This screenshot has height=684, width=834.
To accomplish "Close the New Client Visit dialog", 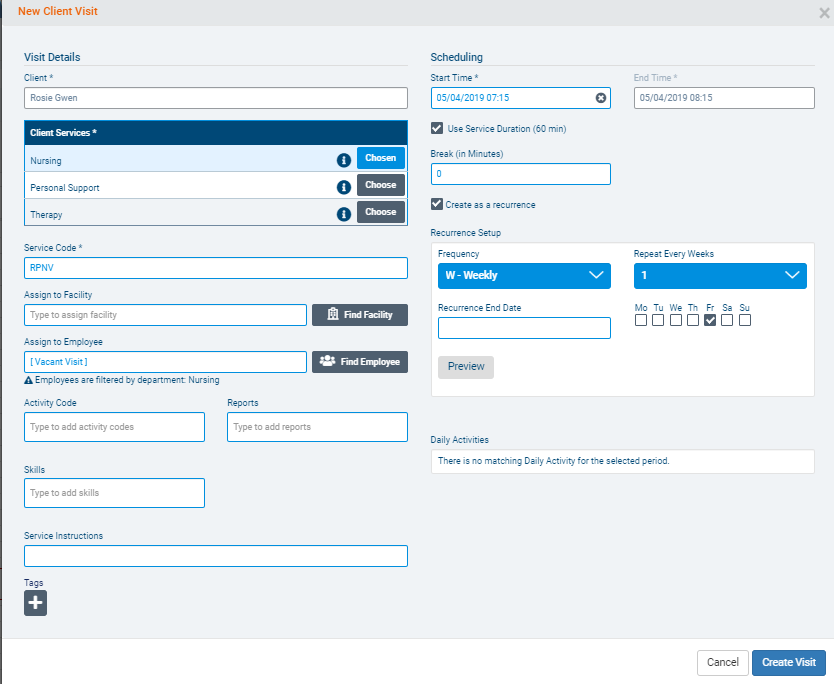I will coord(824,12).
